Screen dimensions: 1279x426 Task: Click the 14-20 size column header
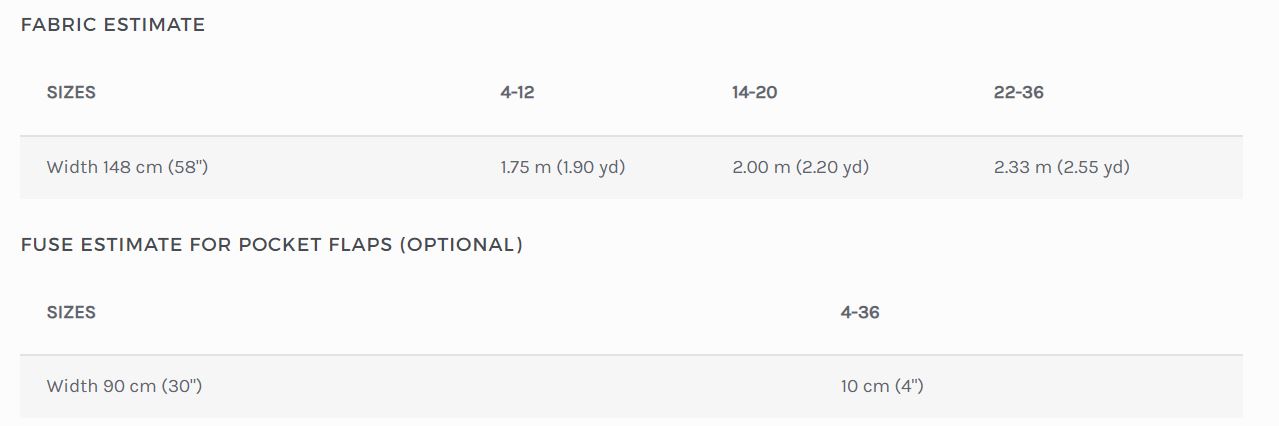click(x=755, y=92)
